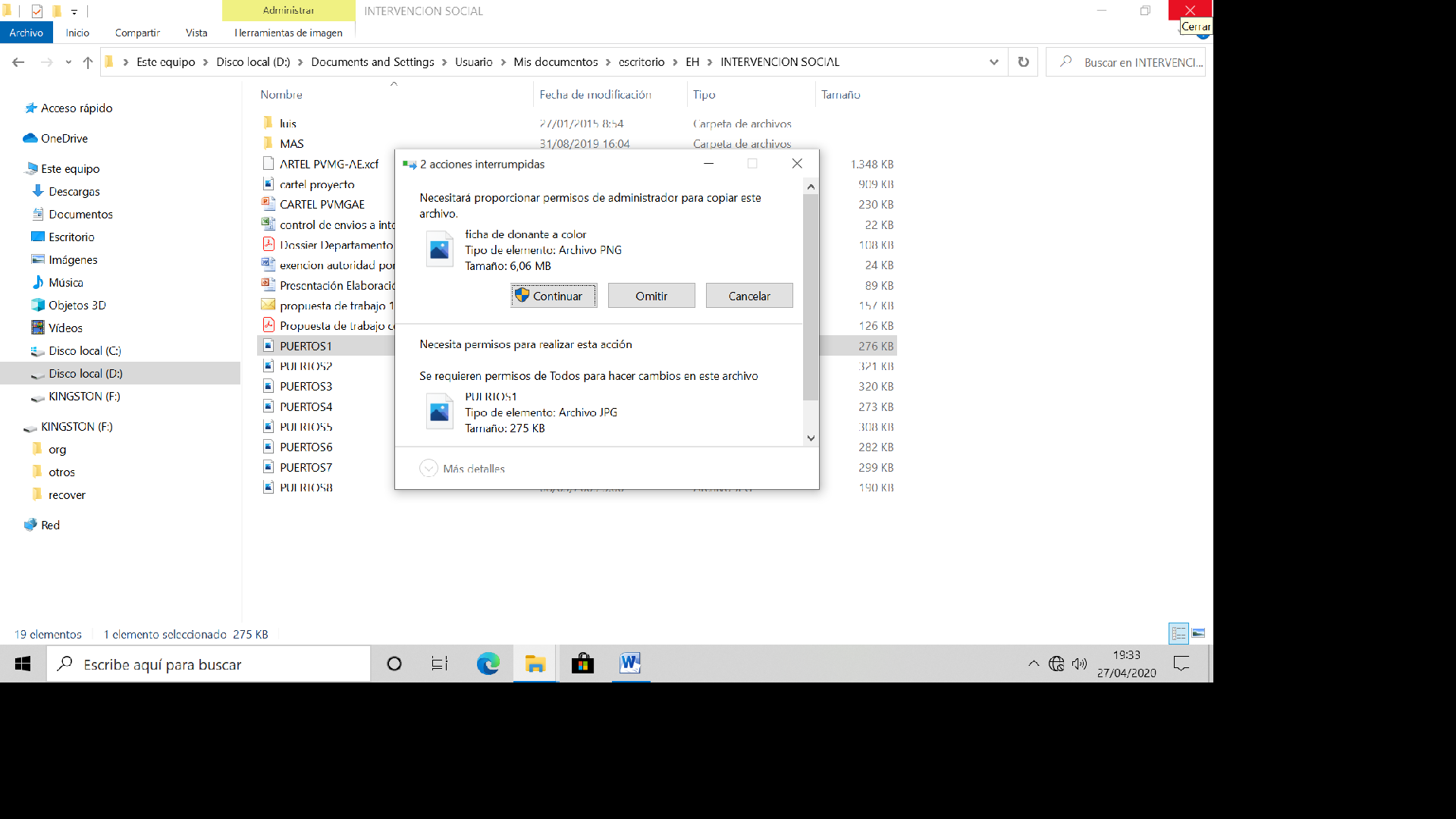Go back with the back arrow
The width and height of the screenshot is (1456, 819).
point(19,62)
